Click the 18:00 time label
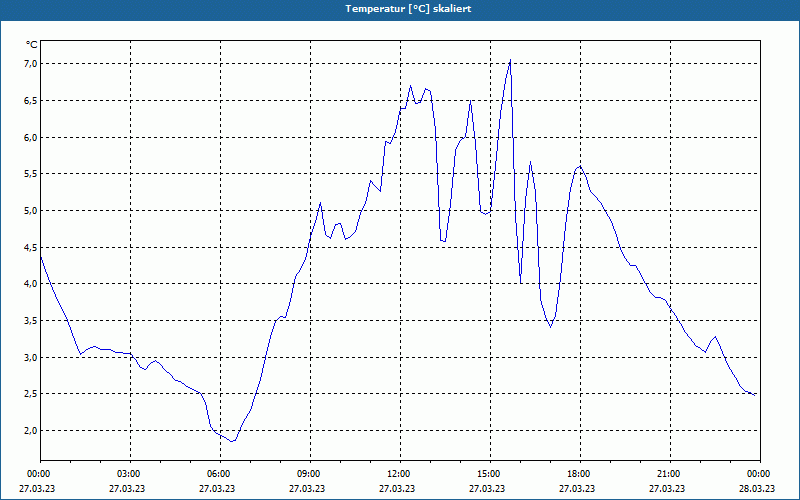This screenshot has width=800, height=500. click(581, 474)
